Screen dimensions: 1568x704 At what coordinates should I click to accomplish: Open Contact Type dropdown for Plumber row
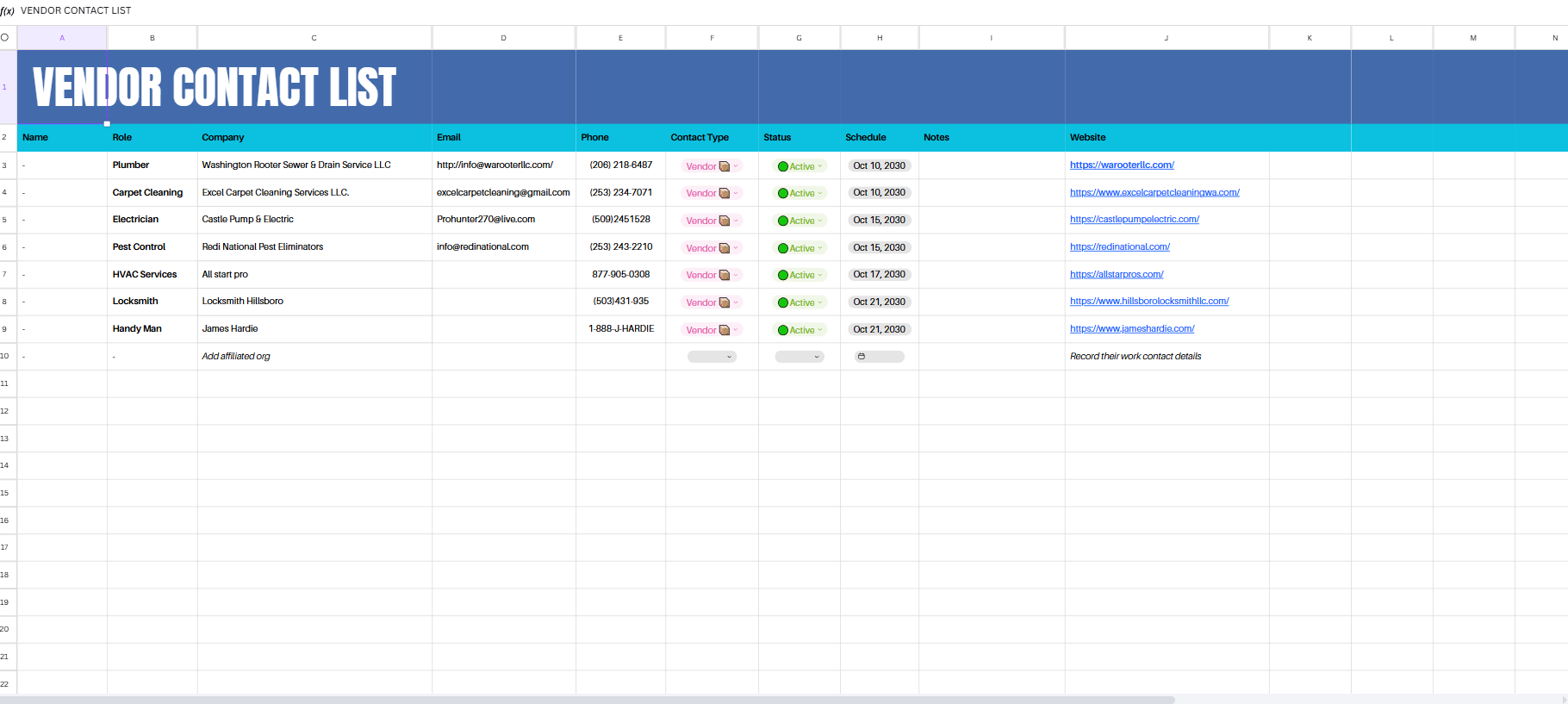712,166
